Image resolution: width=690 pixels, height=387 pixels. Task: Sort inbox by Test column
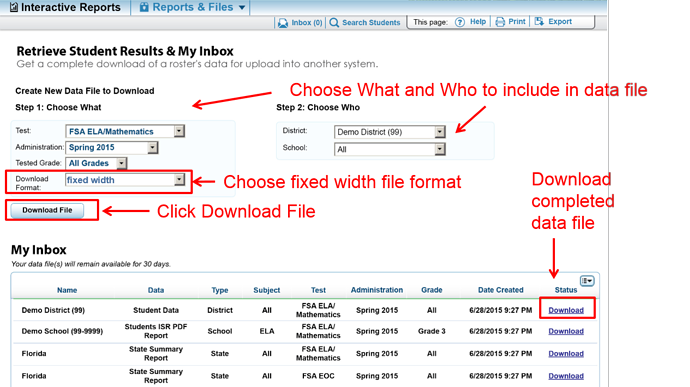[x=318, y=290]
